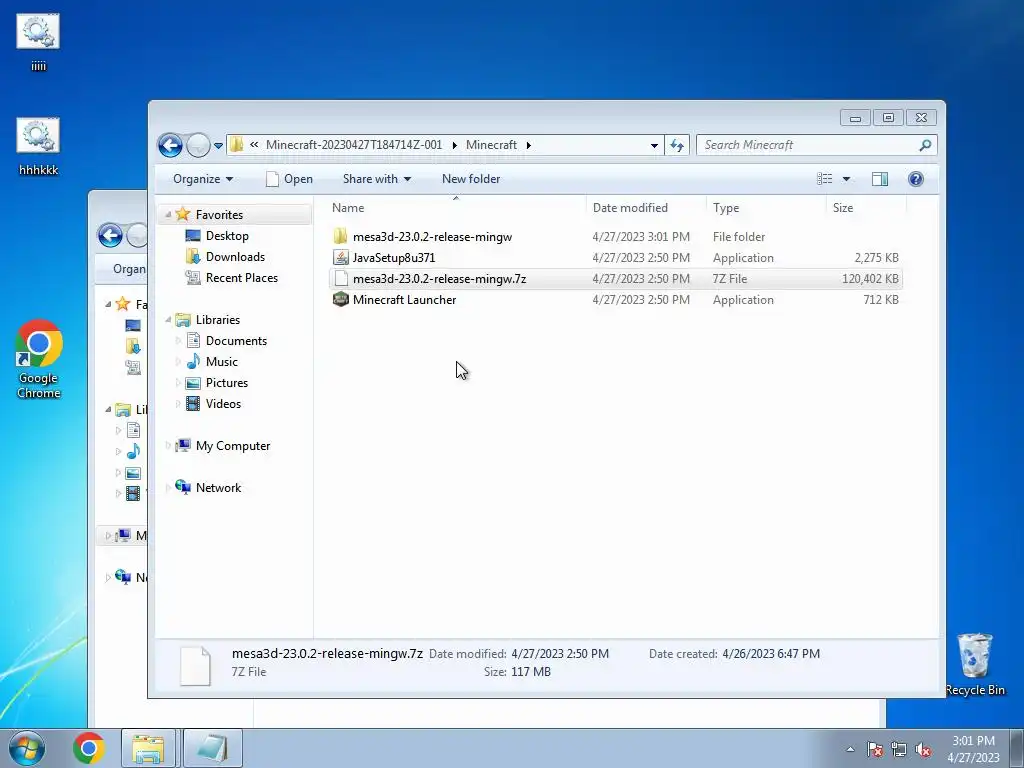Click the network tray icon
The image size is (1024, 768).
[x=899, y=749]
